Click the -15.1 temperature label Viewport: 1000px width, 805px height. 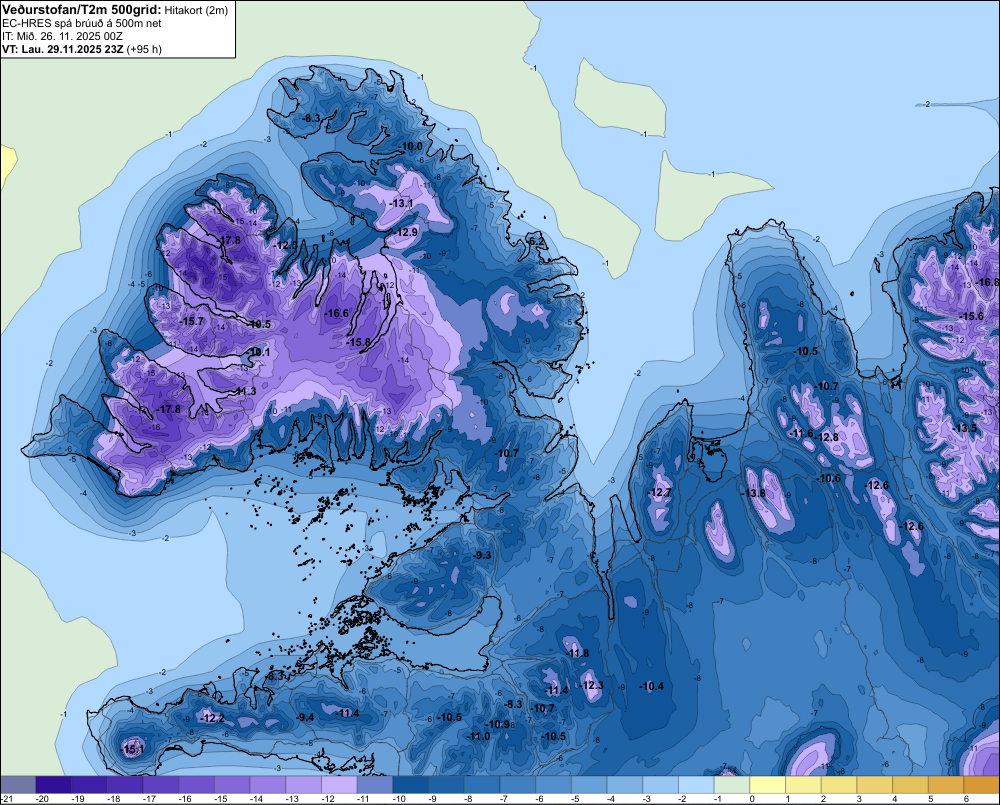pyautogui.click(x=133, y=749)
